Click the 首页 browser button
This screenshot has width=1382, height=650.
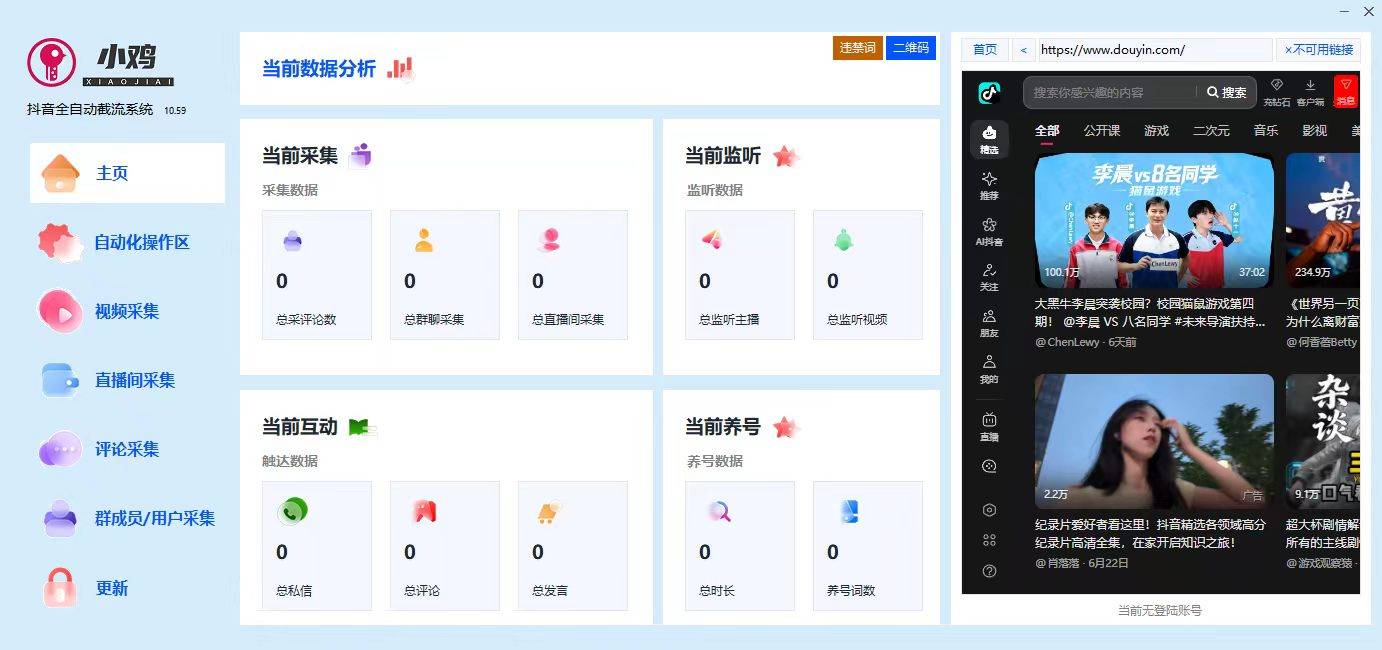(985, 50)
